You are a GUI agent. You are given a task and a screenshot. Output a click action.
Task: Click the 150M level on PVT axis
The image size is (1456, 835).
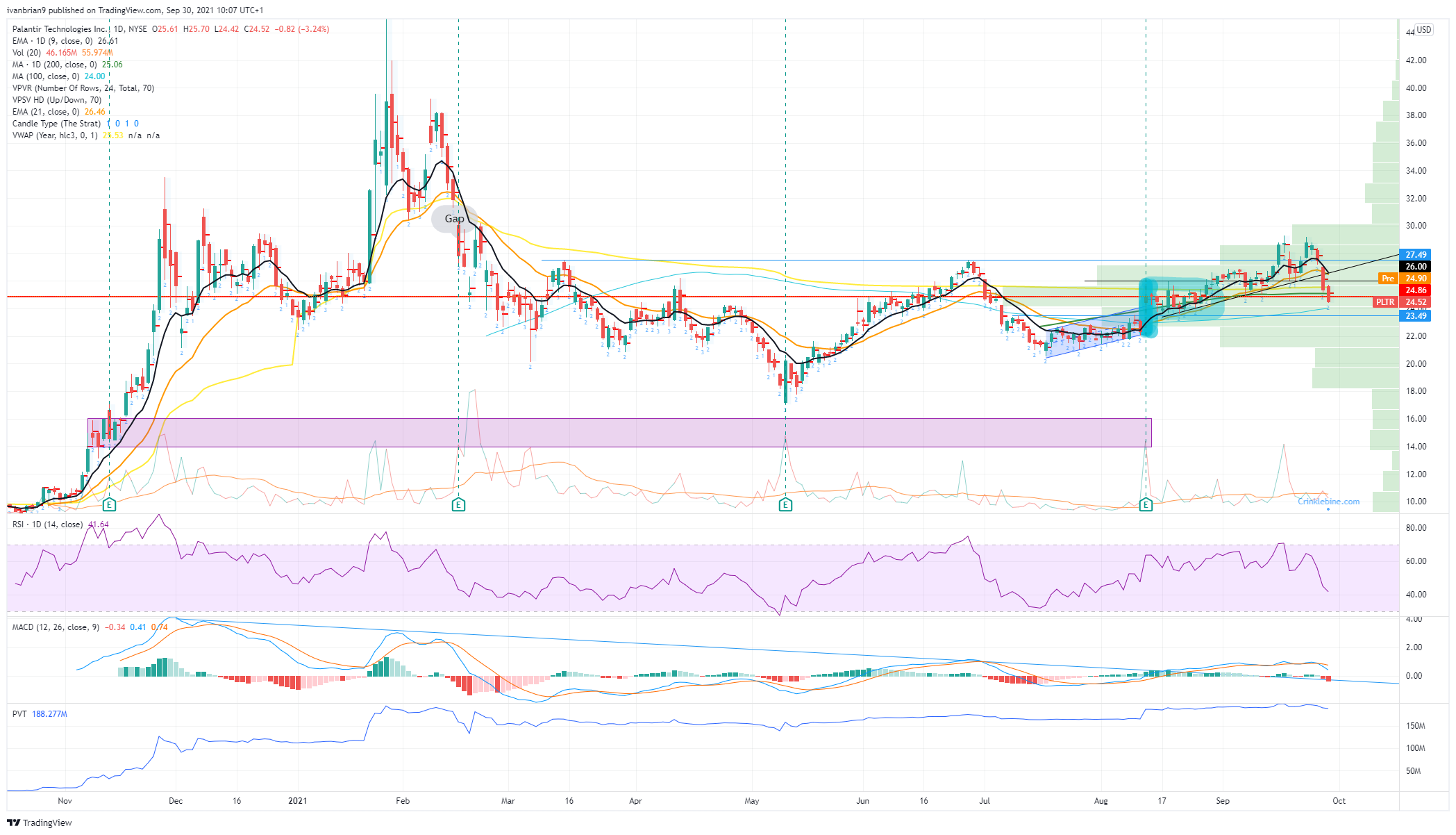click(1416, 726)
